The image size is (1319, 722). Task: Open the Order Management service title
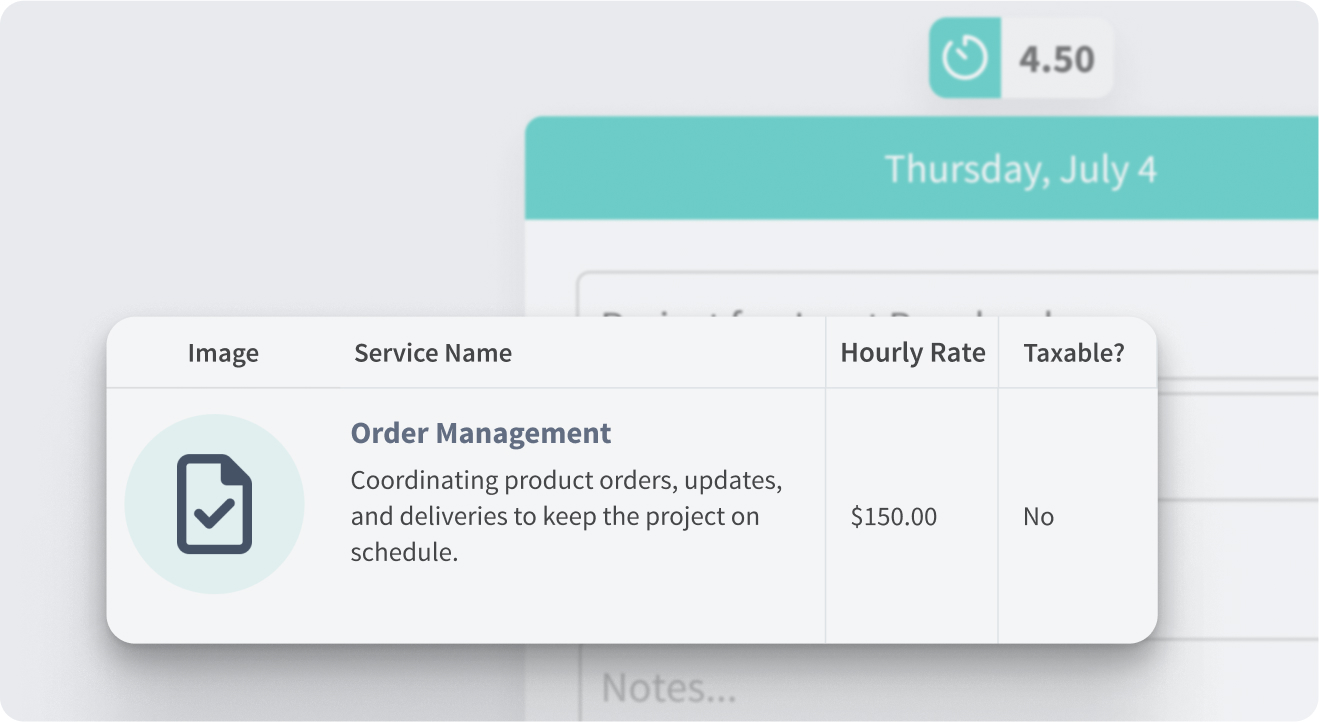tap(480, 433)
